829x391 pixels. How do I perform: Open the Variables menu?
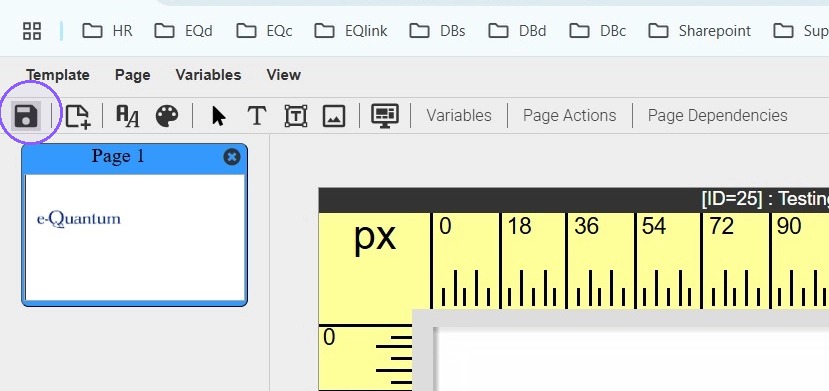coord(208,75)
